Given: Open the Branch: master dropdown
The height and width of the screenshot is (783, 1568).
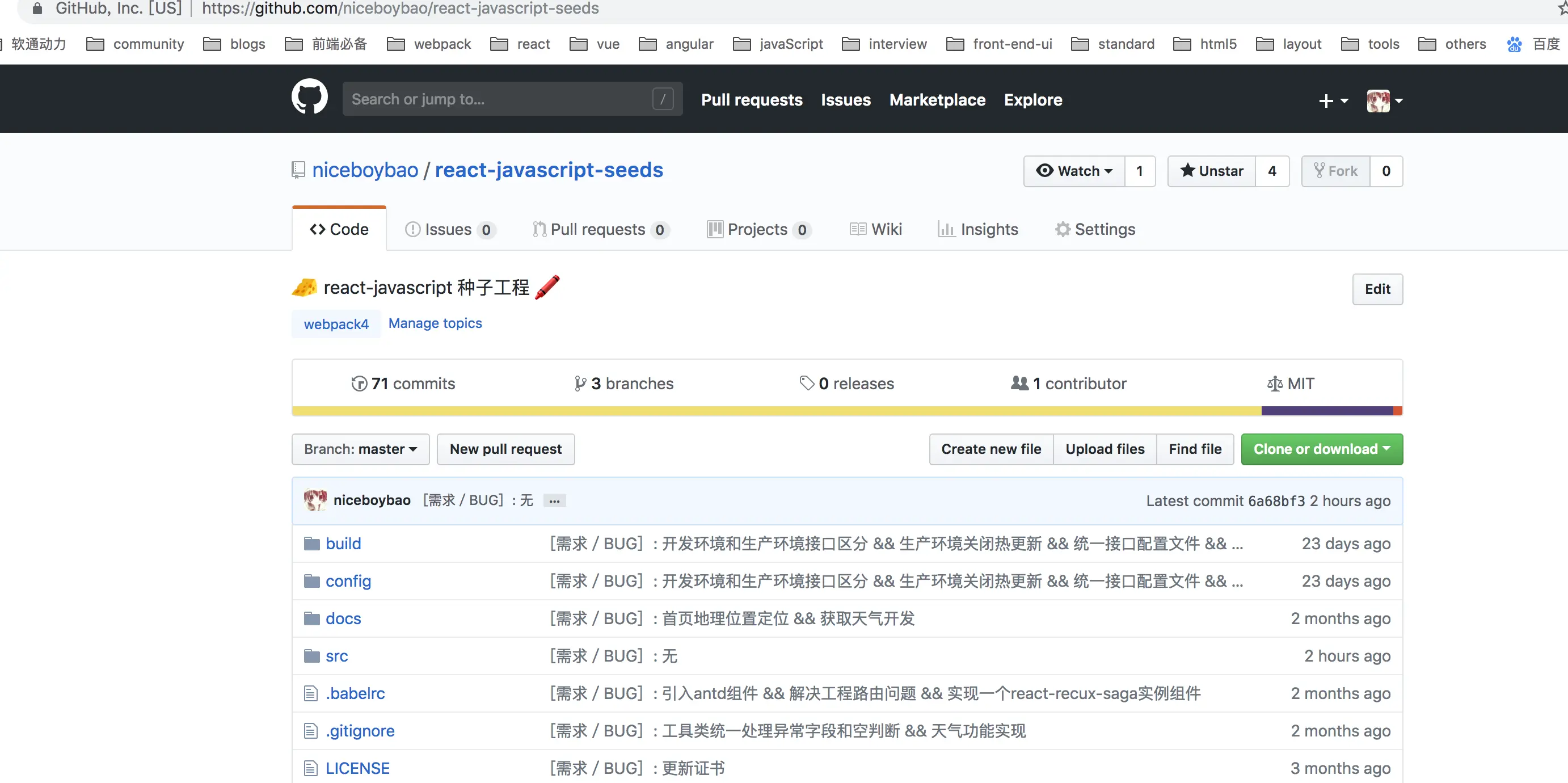Looking at the screenshot, I should (x=360, y=449).
